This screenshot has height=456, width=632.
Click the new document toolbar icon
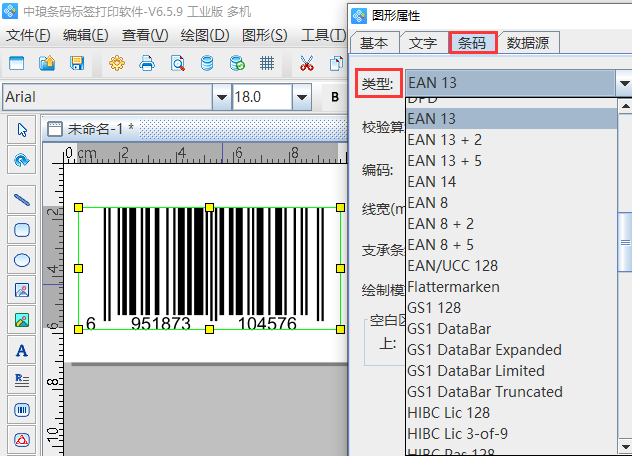(x=17, y=63)
